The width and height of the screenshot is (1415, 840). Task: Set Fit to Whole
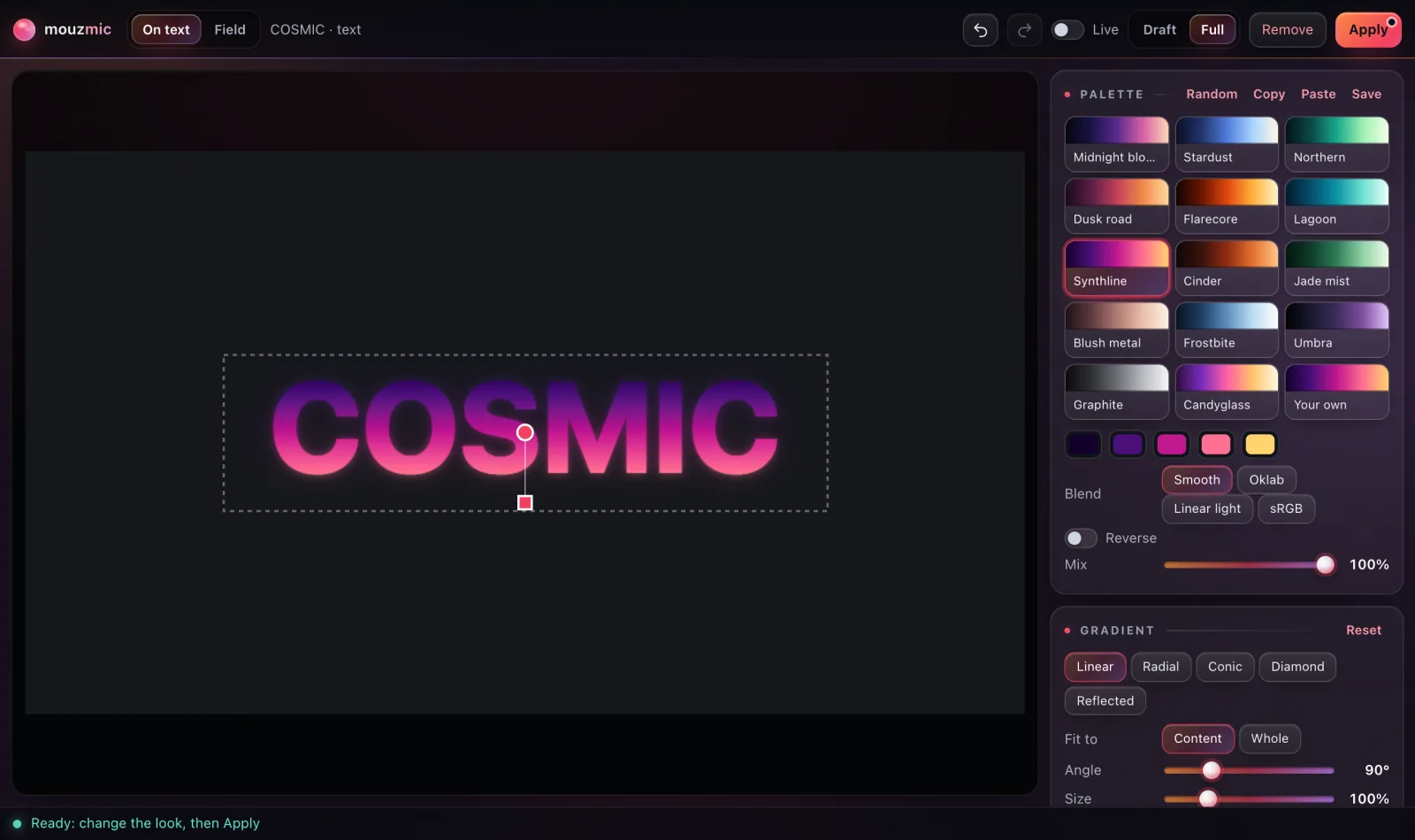coord(1269,738)
